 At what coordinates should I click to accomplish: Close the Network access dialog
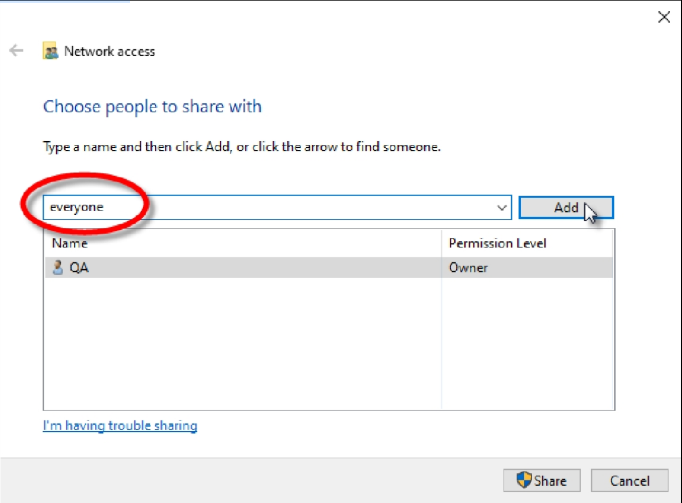(662, 16)
